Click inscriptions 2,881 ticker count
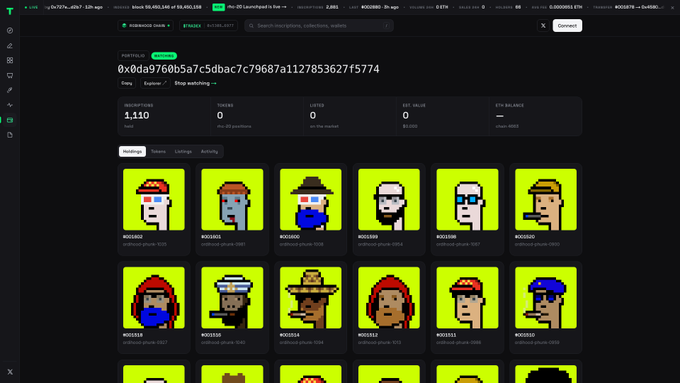 pos(317,7)
